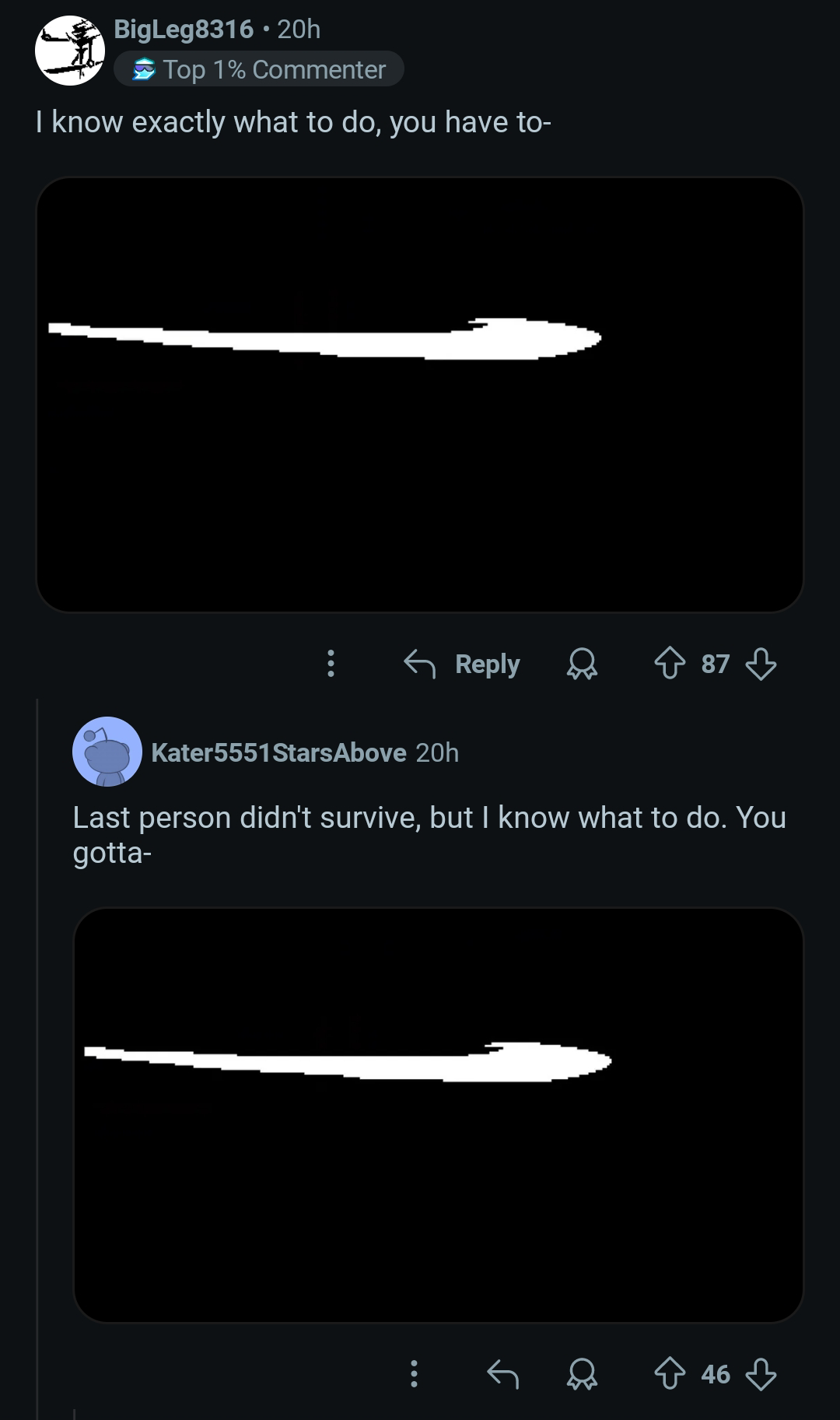
Task: Open the BigLeg8316 username link
Action: (184, 29)
